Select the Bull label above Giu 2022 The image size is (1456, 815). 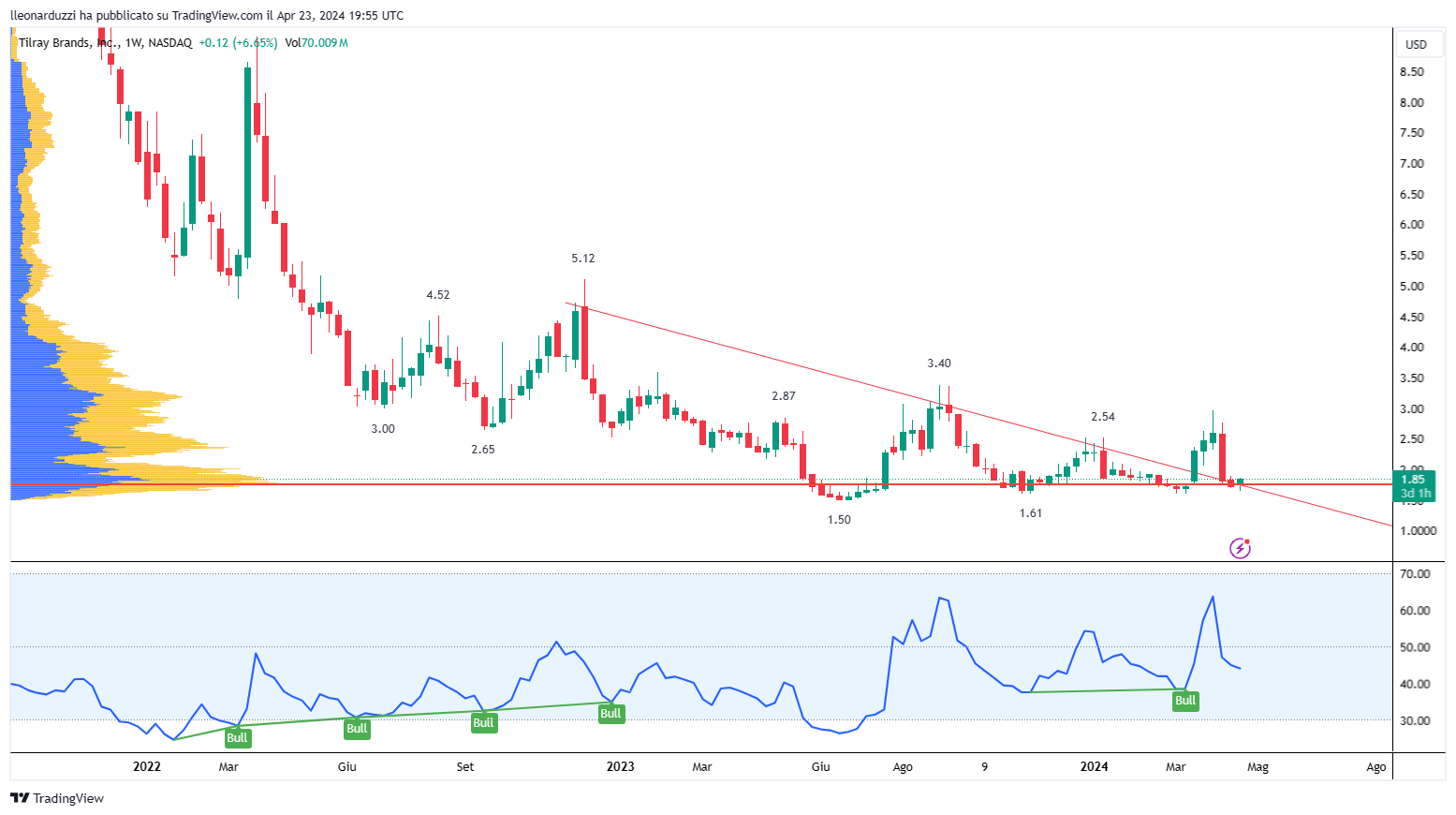(x=357, y=729)
